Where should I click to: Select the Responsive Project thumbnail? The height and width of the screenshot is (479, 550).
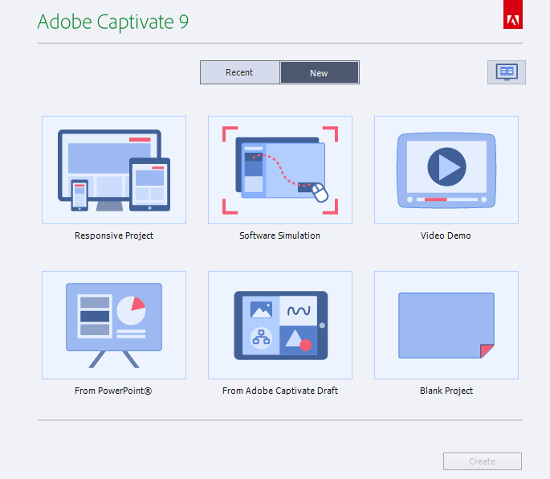tap(114, 170)
